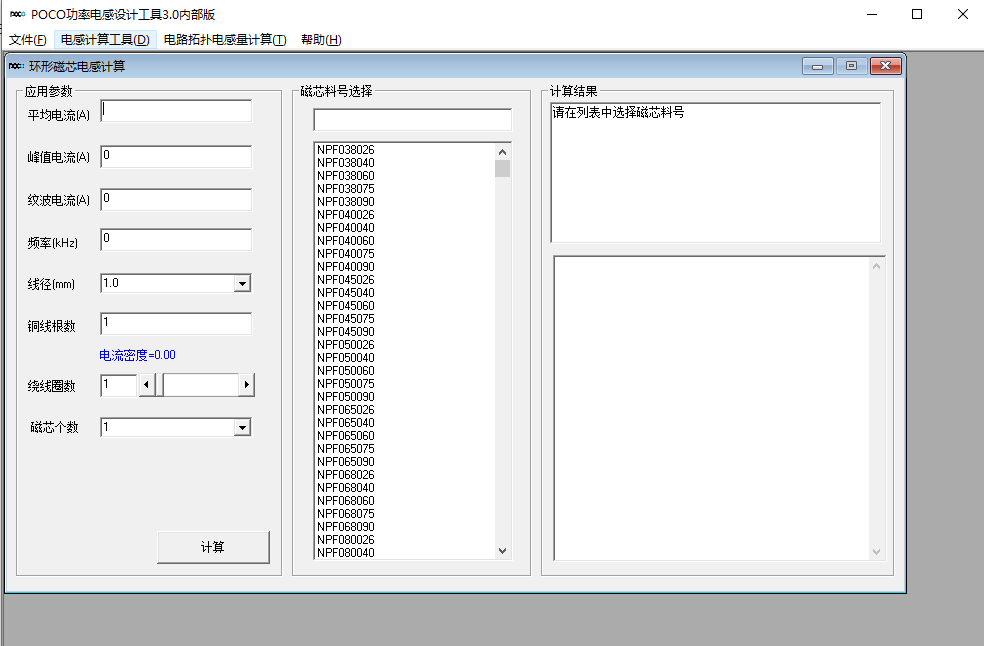Open the 电路拓扑电感量计算(T) menu
The image size is (984, 646).
coord(225,40)
